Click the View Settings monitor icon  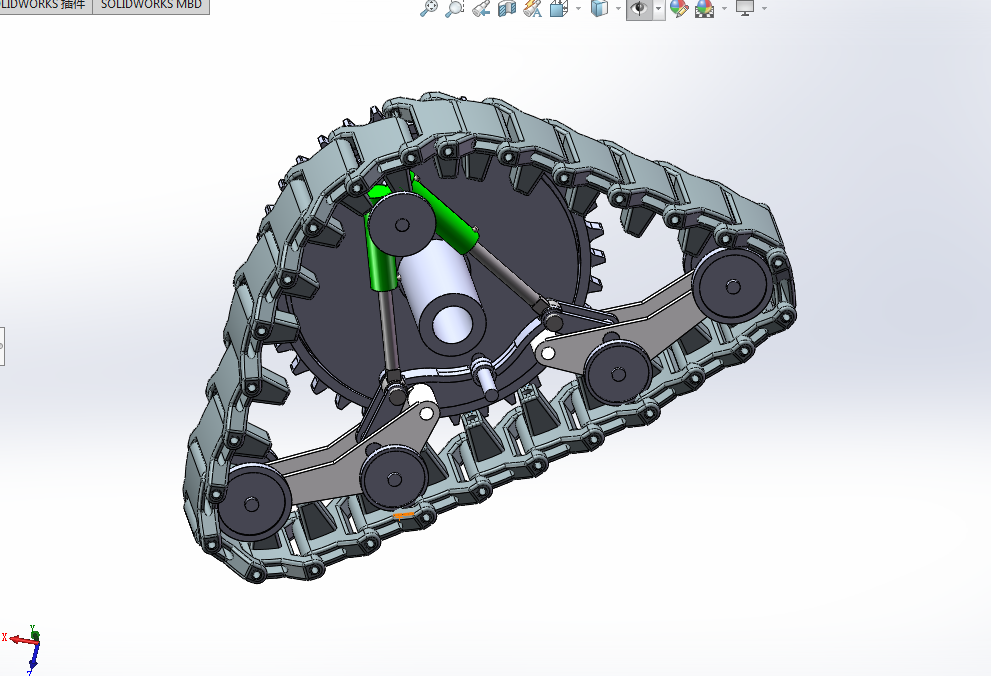(745, 8)
